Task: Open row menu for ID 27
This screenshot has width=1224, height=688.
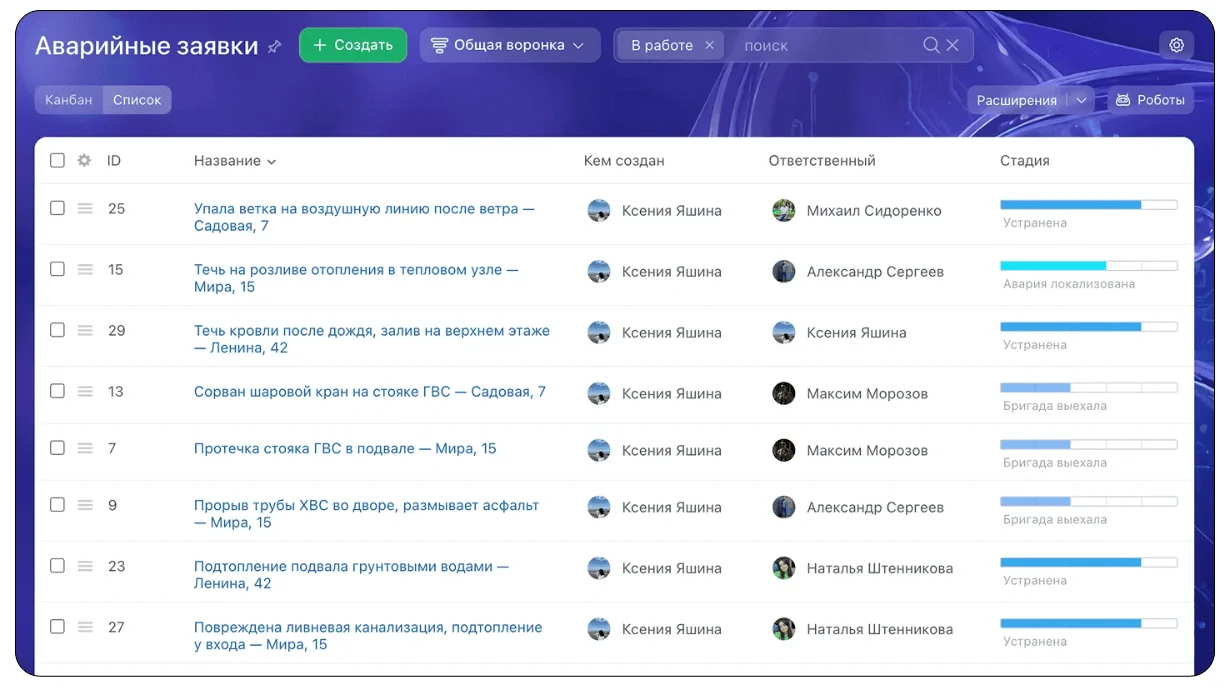Action: pyautogui.click(x=85, y=627)
